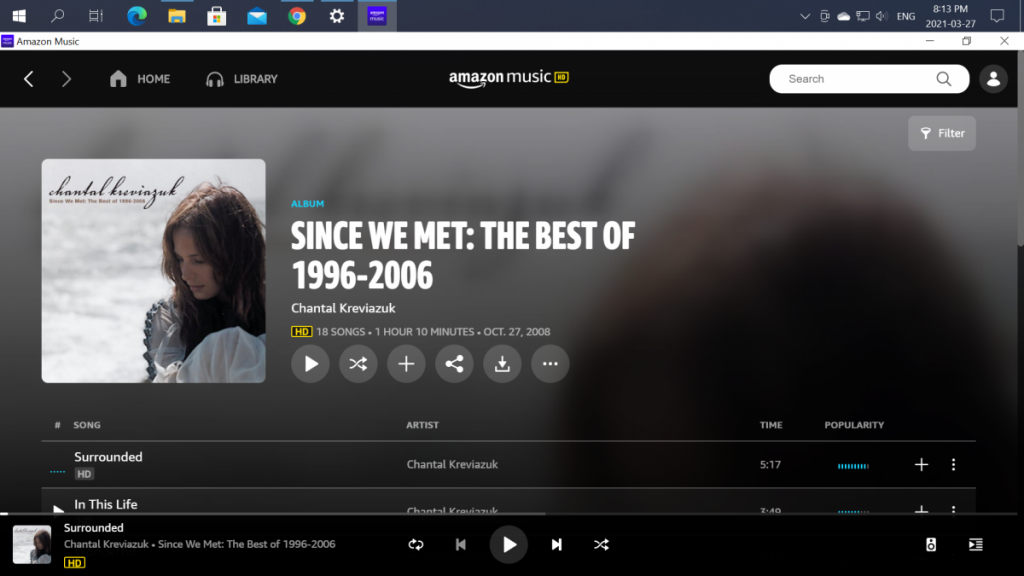Switch input language via ENG
The width and height of the screenshot is (1024, 576).
point(906,16)
